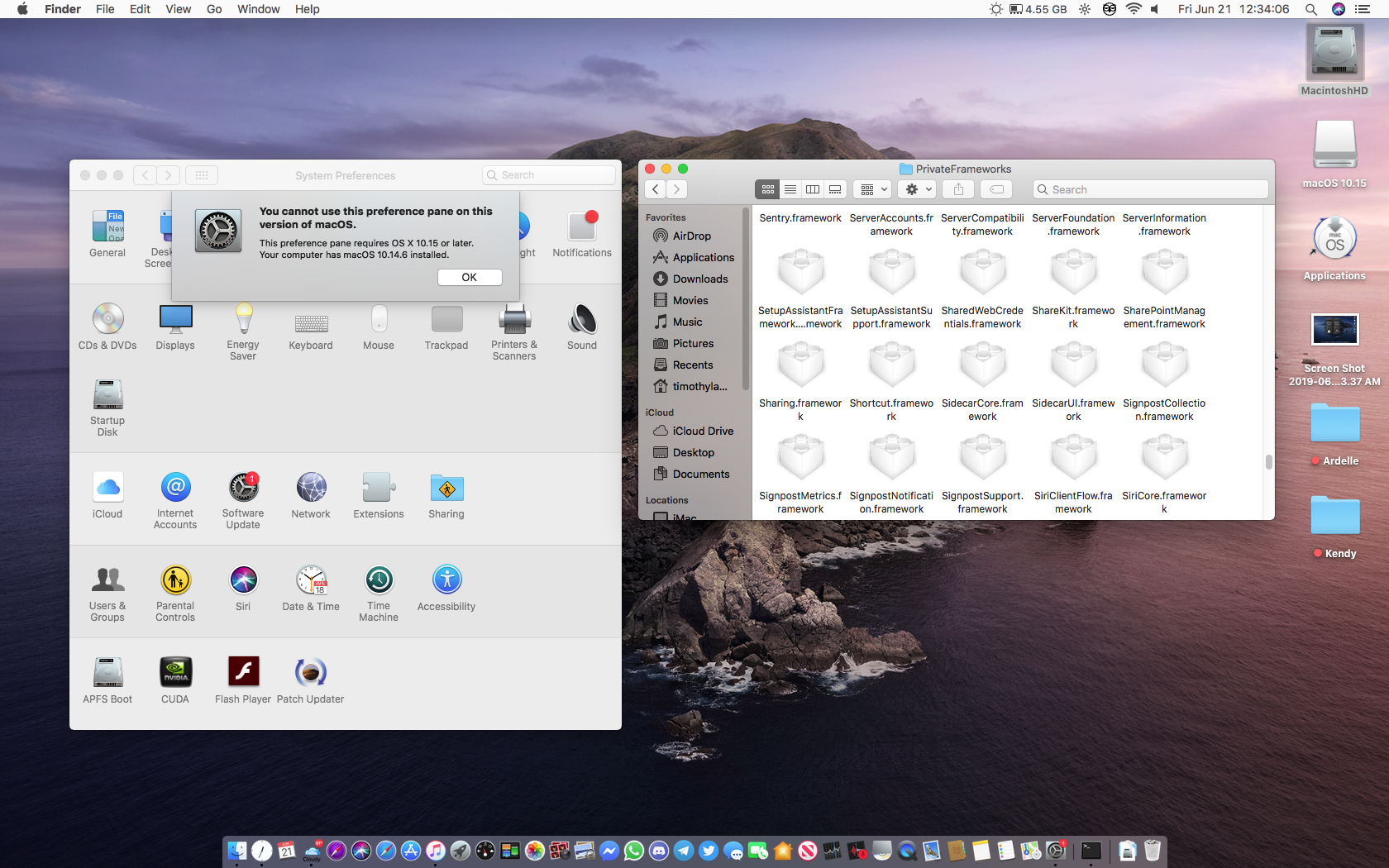Select Pictures in Finder sidebar
The width and height of the screenshot is (1389, 868).
coord(685,343)
